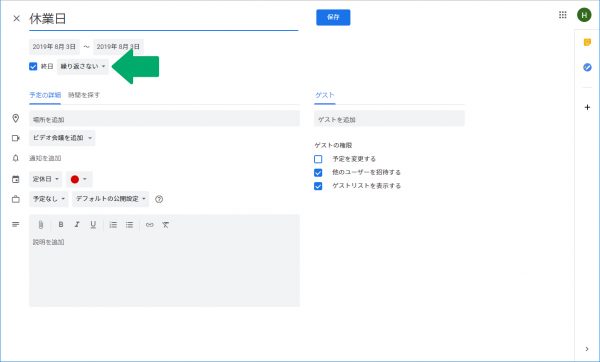Screen dimensions: 600x362
Task: Pick the end date field
Action: tap(118, 47)
